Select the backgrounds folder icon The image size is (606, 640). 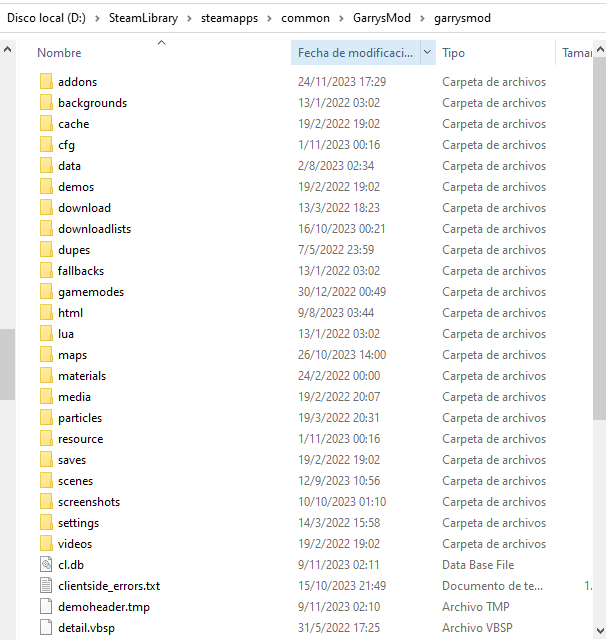point(46,102)
